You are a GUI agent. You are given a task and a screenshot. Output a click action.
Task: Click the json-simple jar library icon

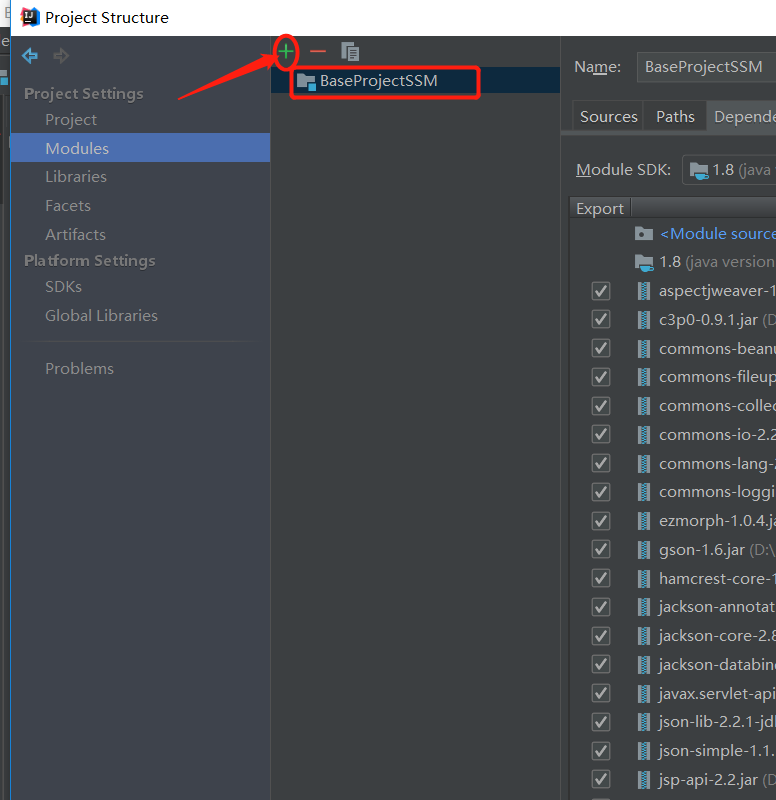click(644, 751)
